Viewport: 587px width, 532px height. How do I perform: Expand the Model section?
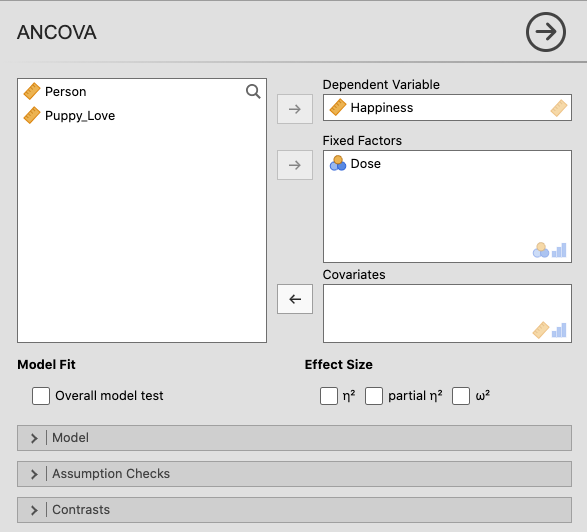pyautogui.click(x=294, y=438)
